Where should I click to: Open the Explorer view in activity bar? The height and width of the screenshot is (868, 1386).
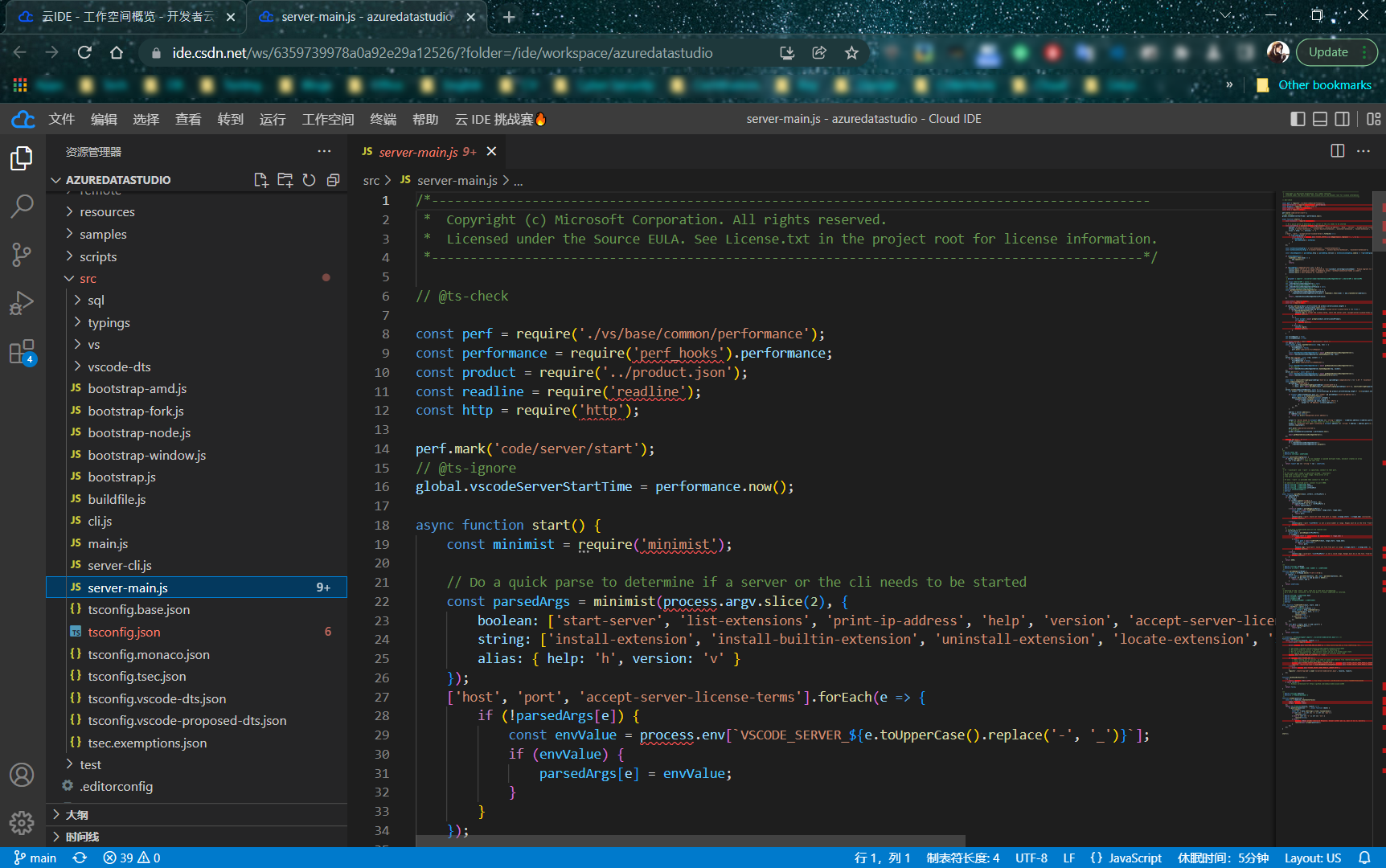[22, 158]
